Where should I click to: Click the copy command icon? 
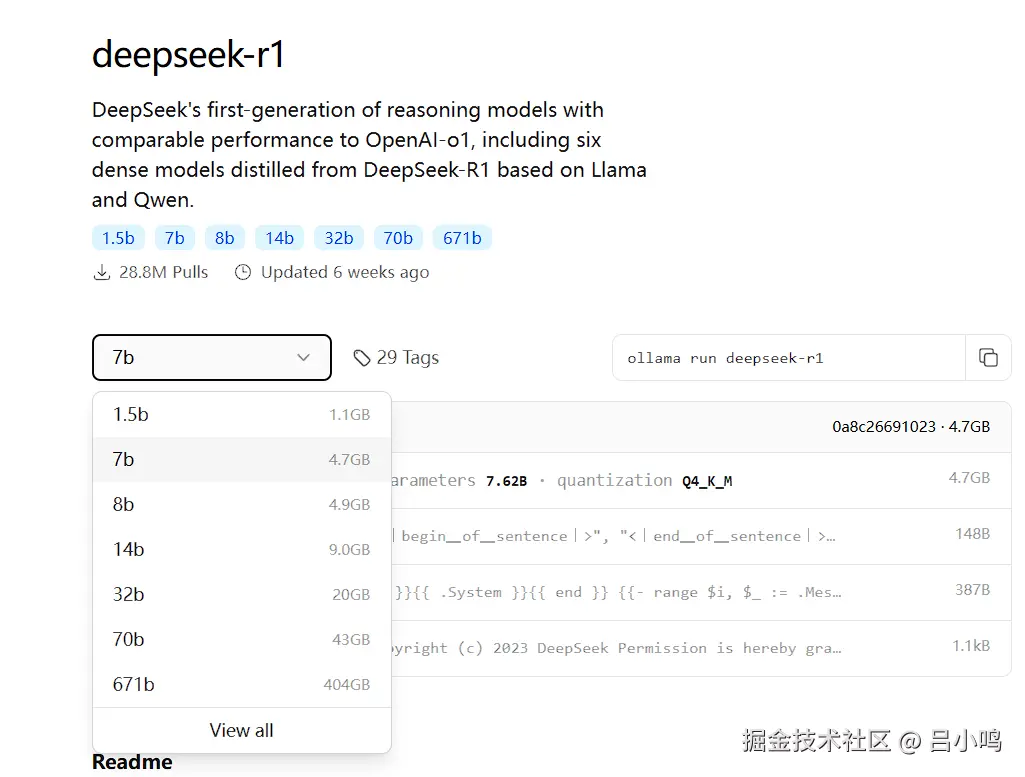click(x=988, y=358)
